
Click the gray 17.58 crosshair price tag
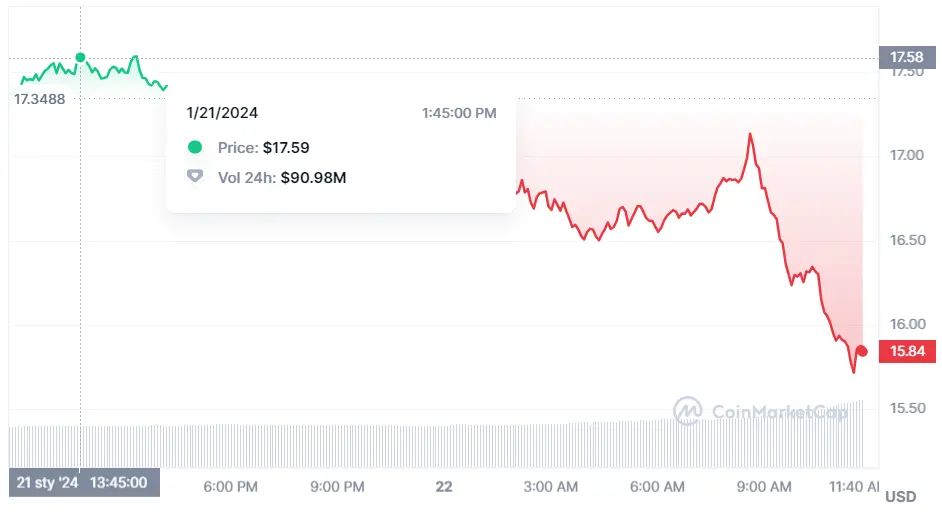(x=908, y=57)
